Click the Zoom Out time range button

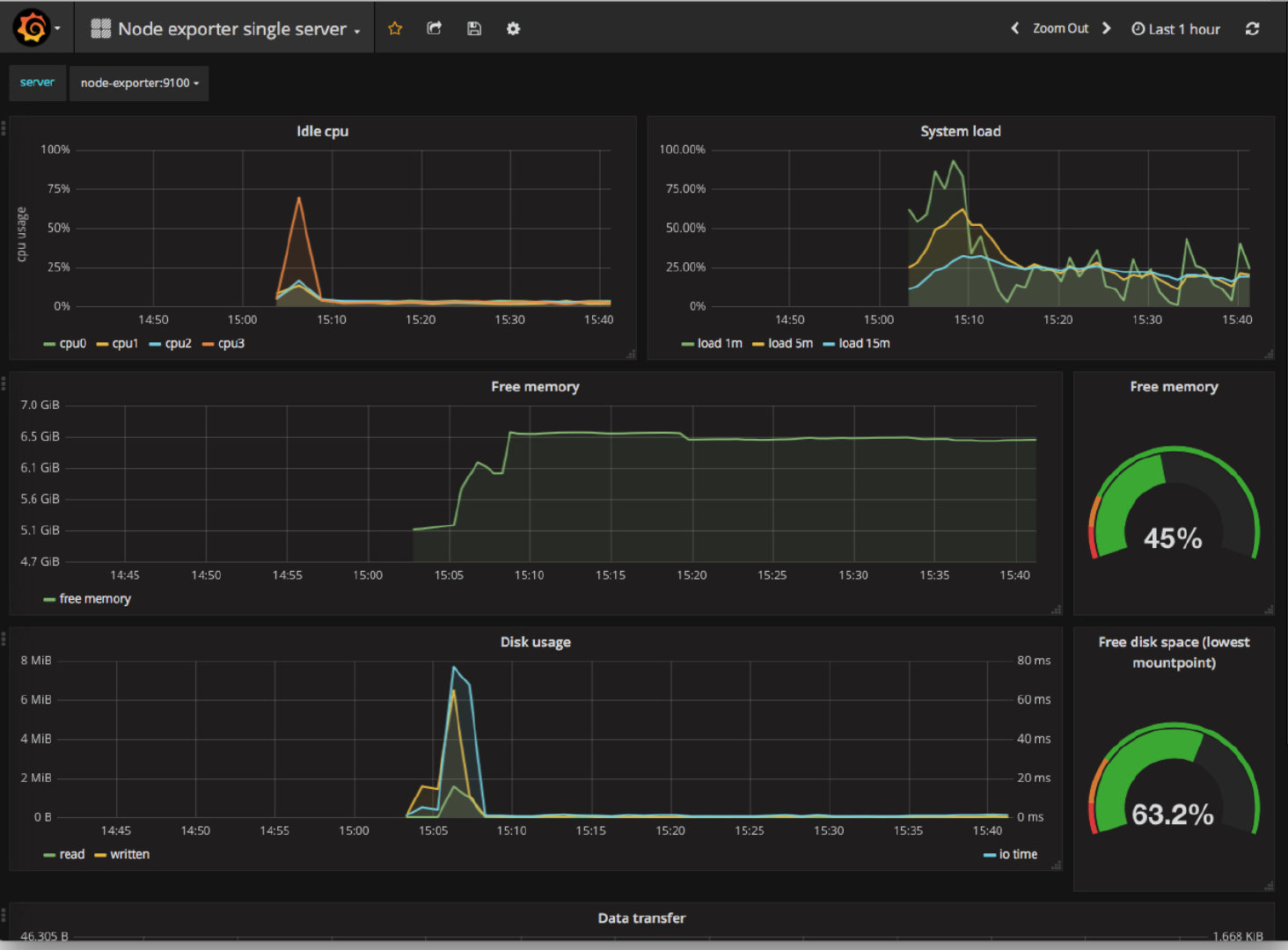1060,28
